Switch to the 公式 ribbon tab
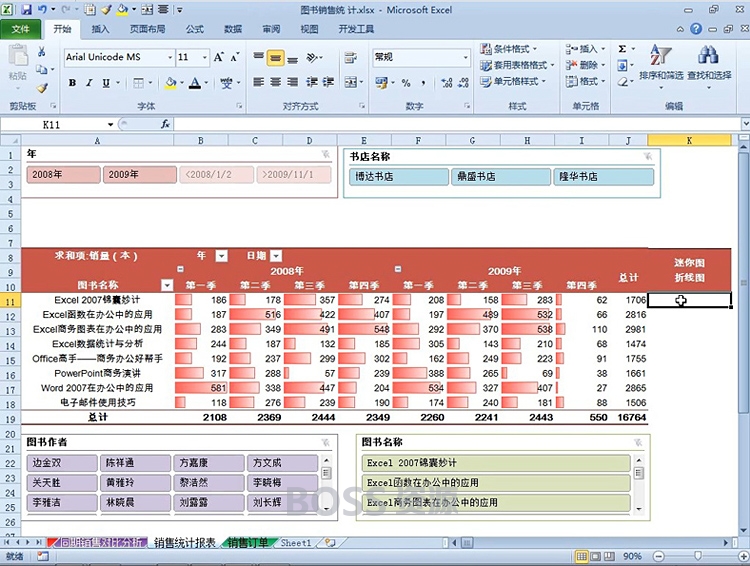Screen dimensions: 750x566 click(x=195, y=29)
